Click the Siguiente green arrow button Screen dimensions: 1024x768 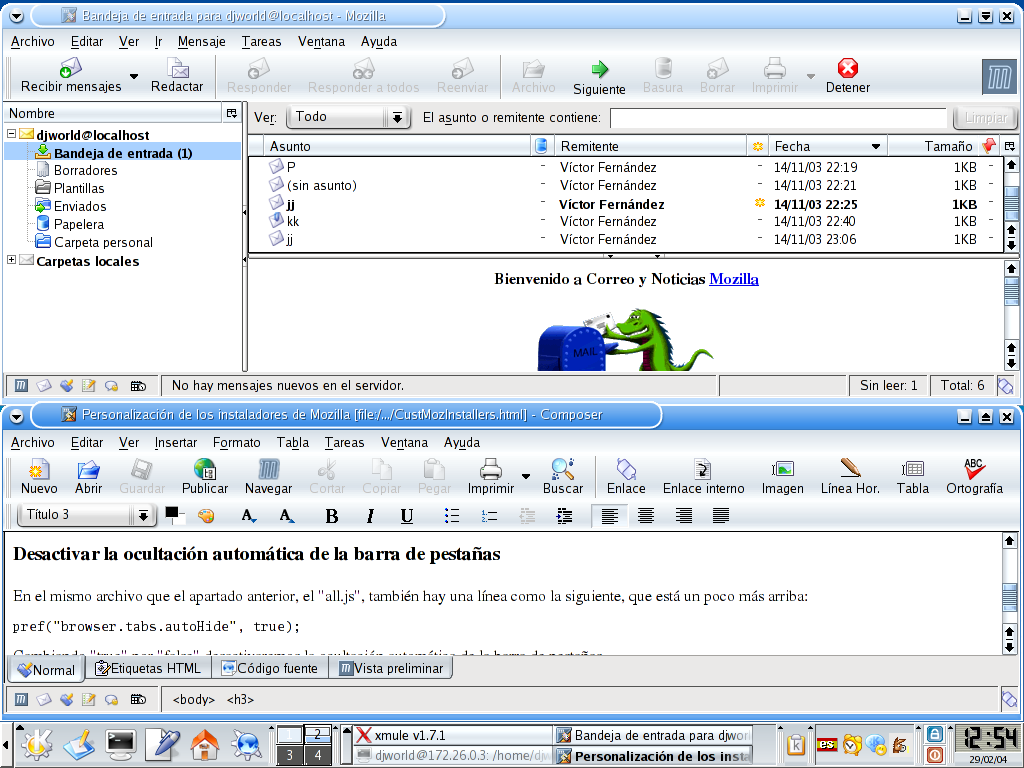[599, 77]
